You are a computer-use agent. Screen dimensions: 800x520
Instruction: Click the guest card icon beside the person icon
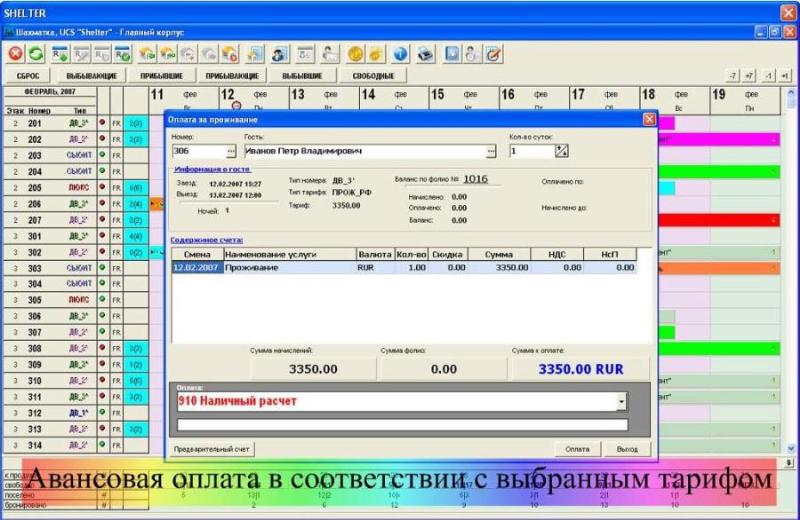pyautogui.click(x=305, y=54)
